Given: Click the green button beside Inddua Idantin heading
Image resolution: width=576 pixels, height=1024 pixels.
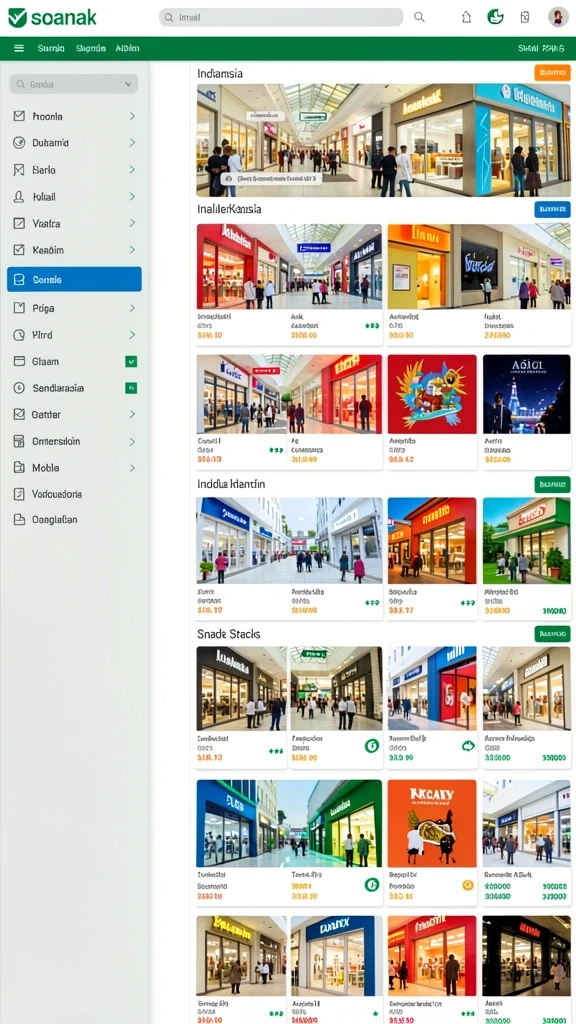Looking at the screenshot, I should tap(552, 484).
